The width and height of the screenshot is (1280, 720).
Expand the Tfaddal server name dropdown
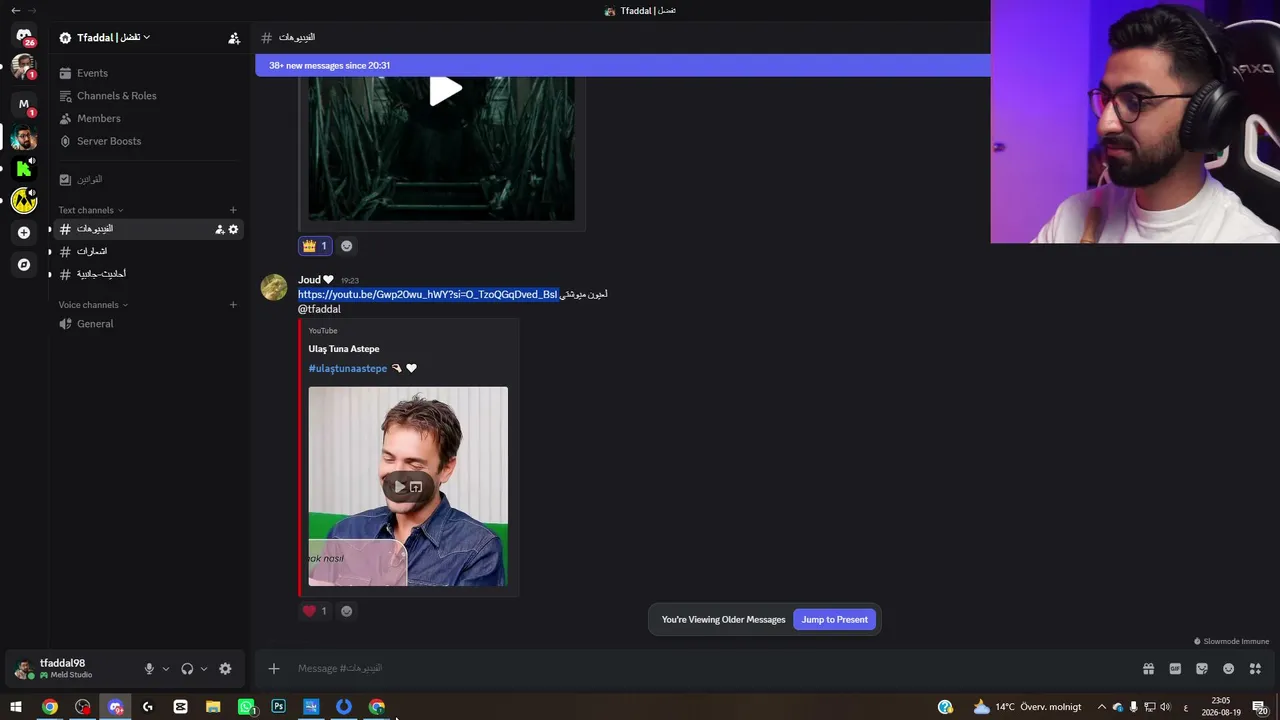[x=113, y=38]
